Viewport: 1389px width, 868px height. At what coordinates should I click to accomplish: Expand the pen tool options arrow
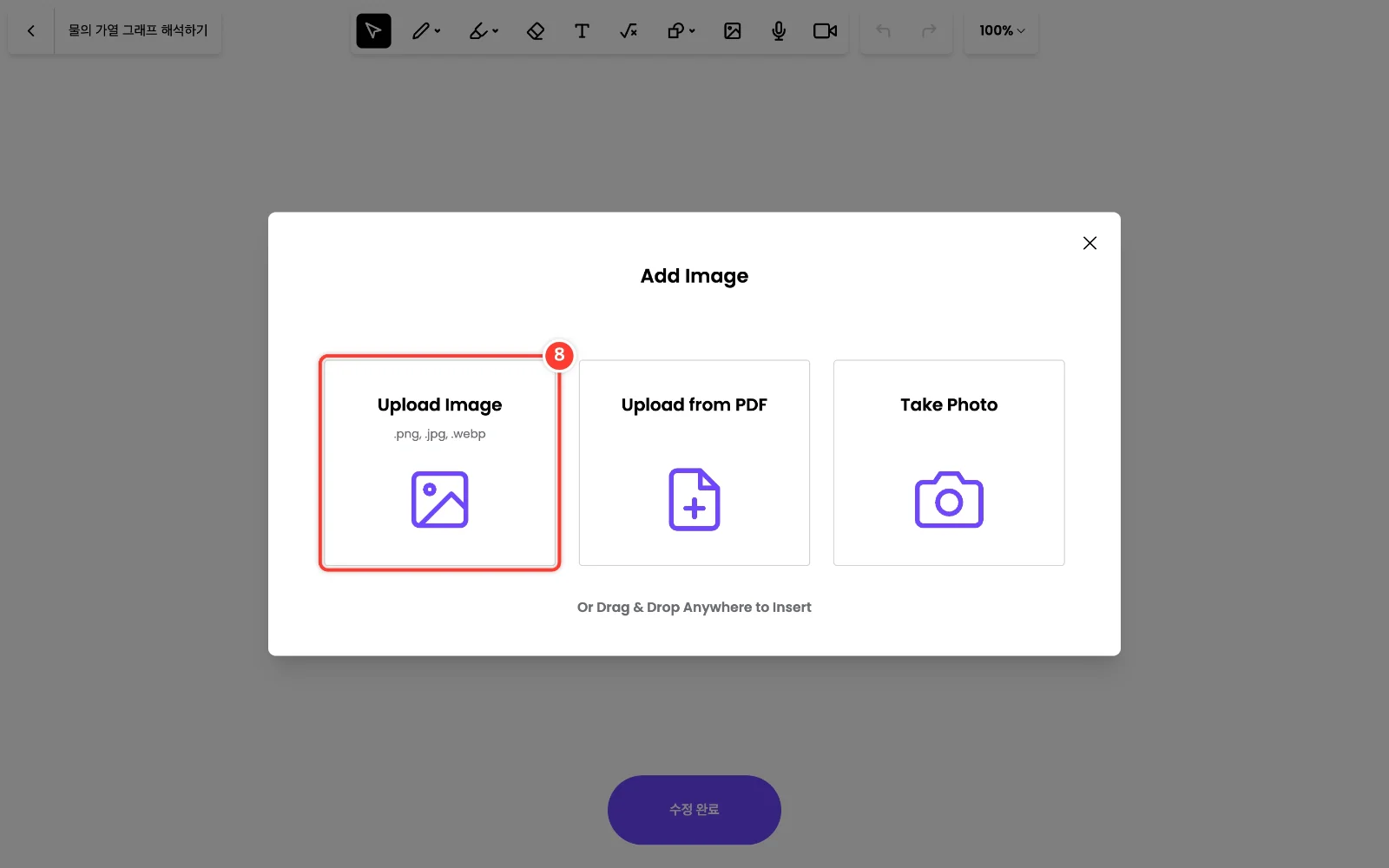[x=438, y=31]
